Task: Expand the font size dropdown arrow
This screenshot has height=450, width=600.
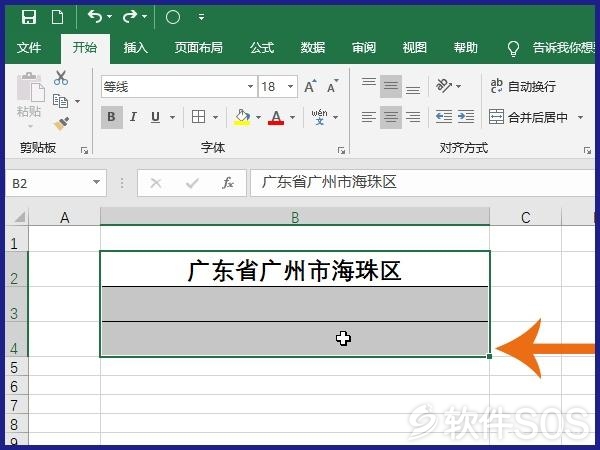Action: (291, 86)
